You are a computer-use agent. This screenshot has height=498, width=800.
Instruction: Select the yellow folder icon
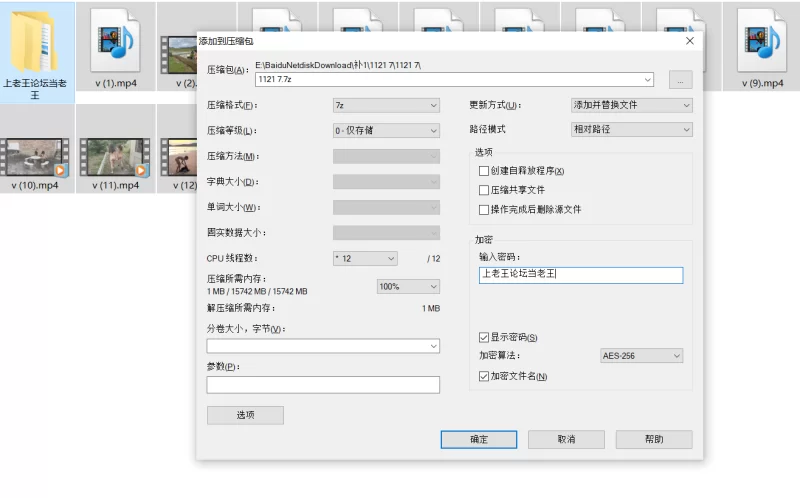tap(38, 40)
